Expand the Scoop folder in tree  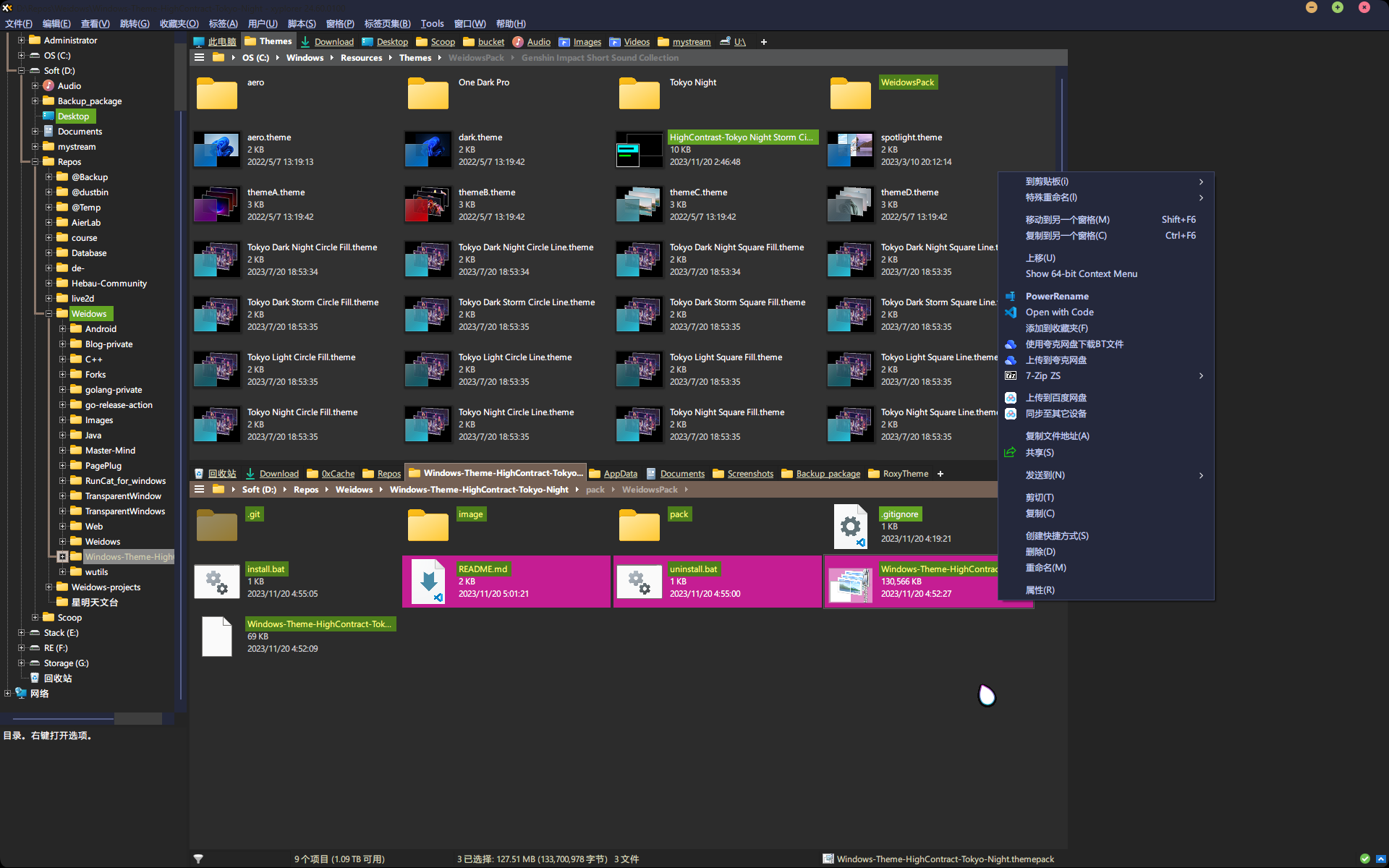pyautogui.click(x=35, y=618)
